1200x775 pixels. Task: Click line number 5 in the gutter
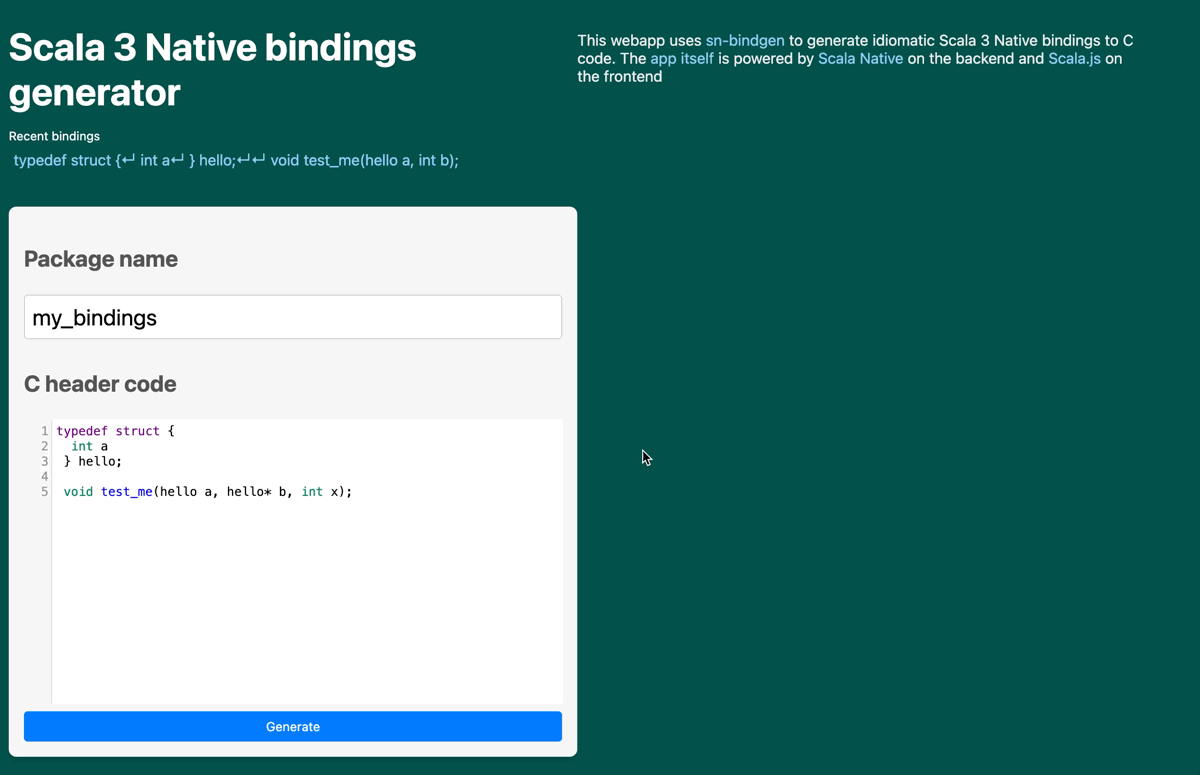point(44,492)
